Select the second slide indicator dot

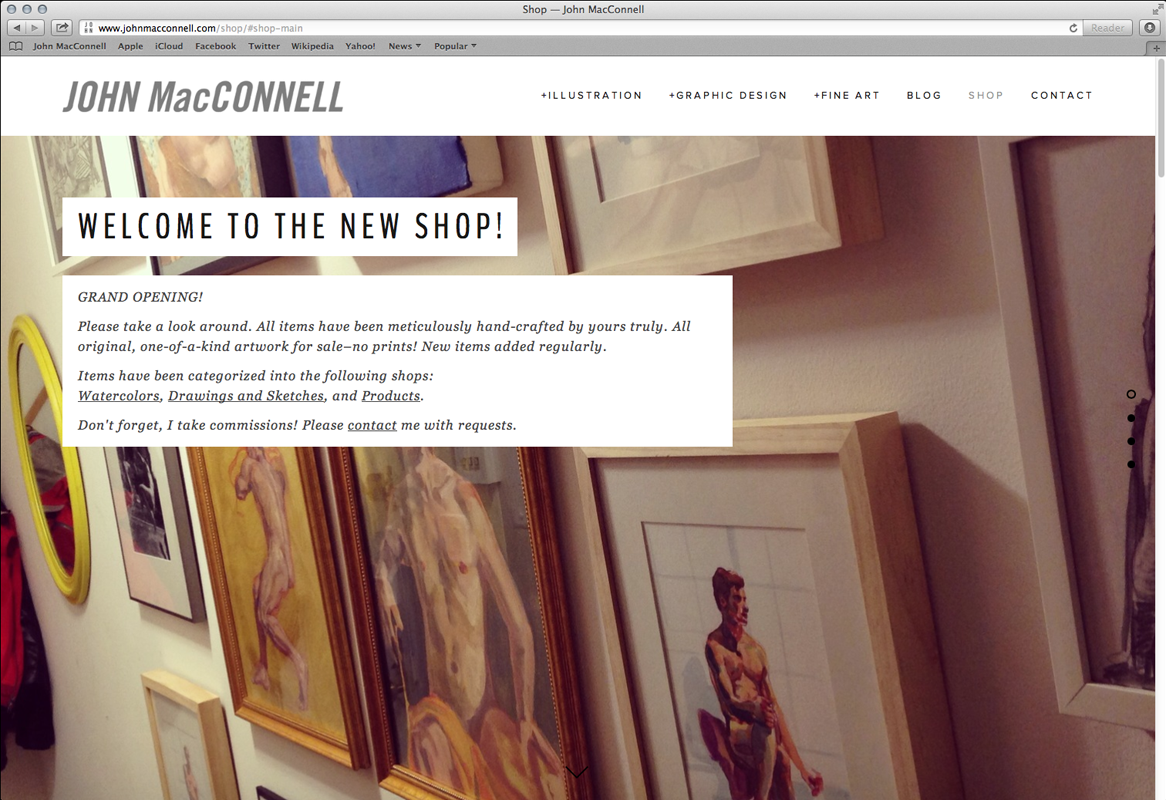pyautogui.click(x=1131, y=418)
